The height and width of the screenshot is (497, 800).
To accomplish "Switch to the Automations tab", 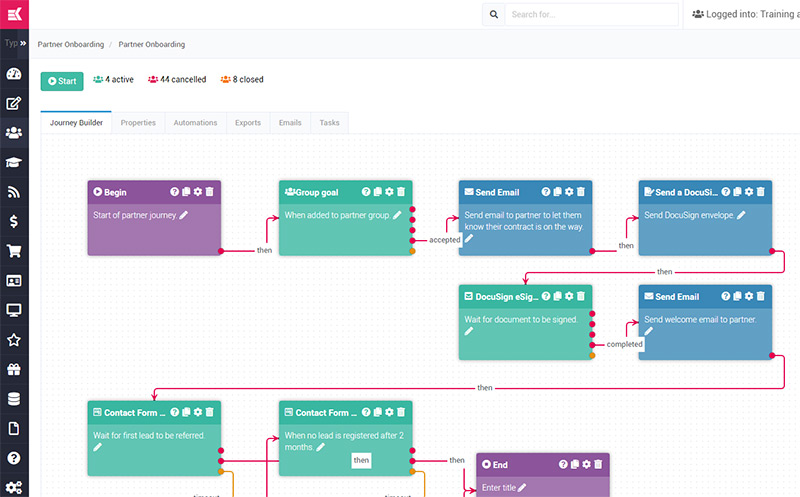I will tap(195, 123).
